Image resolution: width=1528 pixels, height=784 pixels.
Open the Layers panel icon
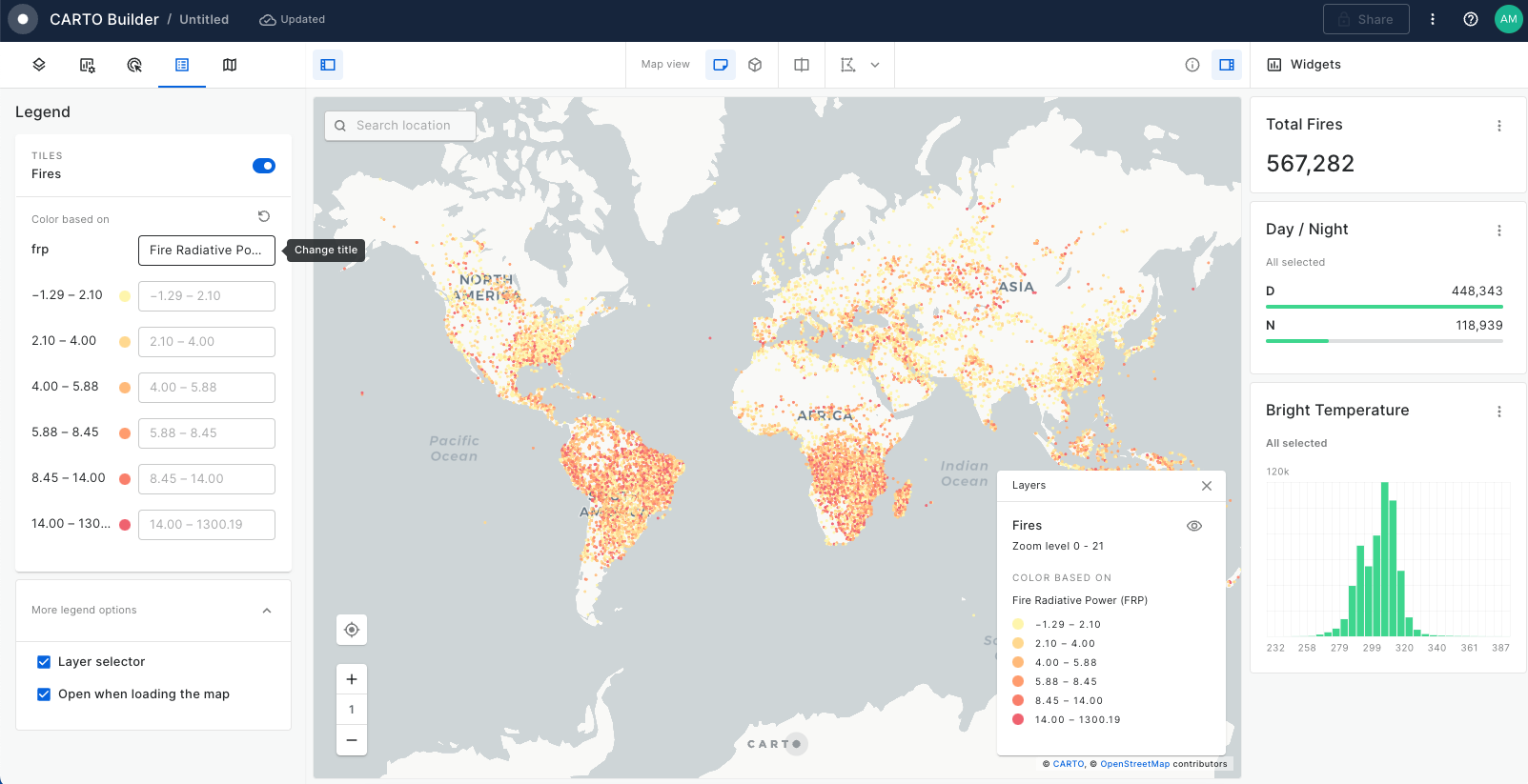click(x=39, y=65)
